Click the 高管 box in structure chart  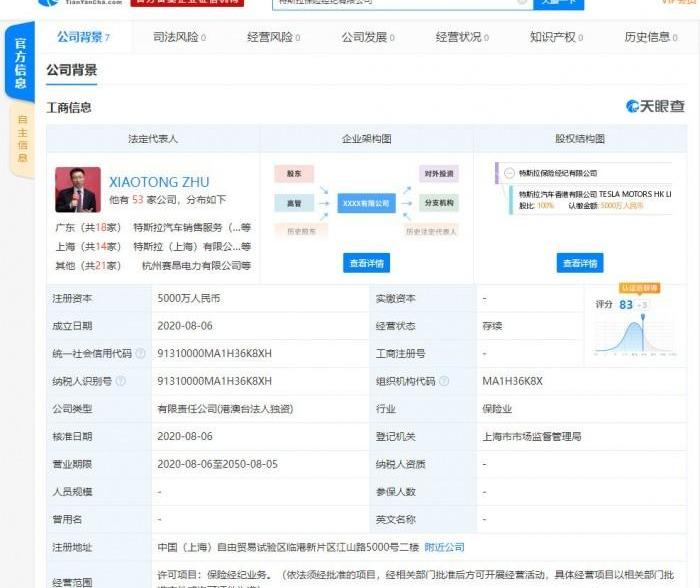click(x=294, y=203)
